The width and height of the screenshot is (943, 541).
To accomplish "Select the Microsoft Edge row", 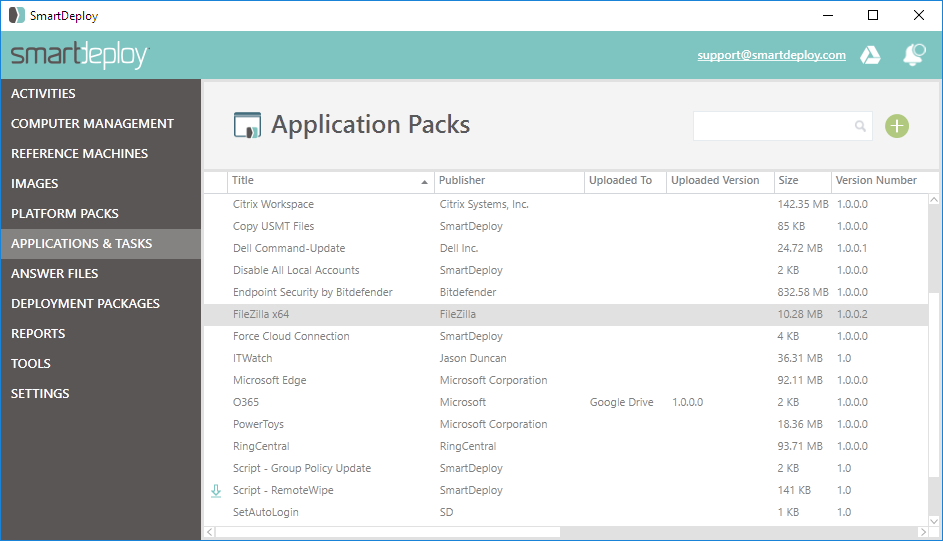I will pos(566,381).
